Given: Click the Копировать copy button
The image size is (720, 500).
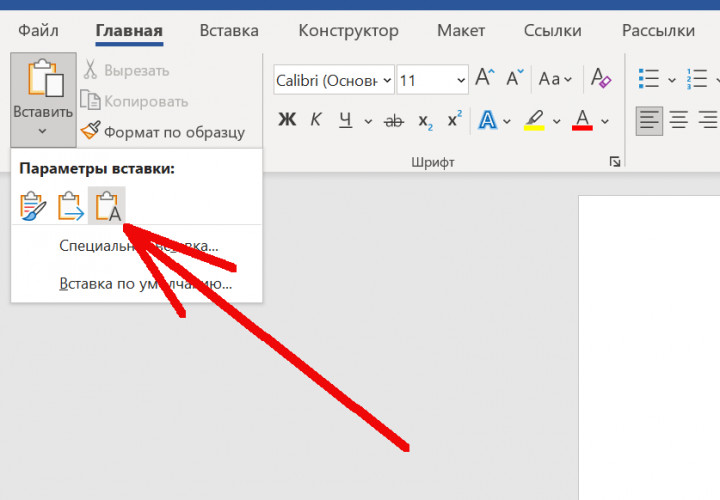Looking at the screenshot, I should point(134,101).
